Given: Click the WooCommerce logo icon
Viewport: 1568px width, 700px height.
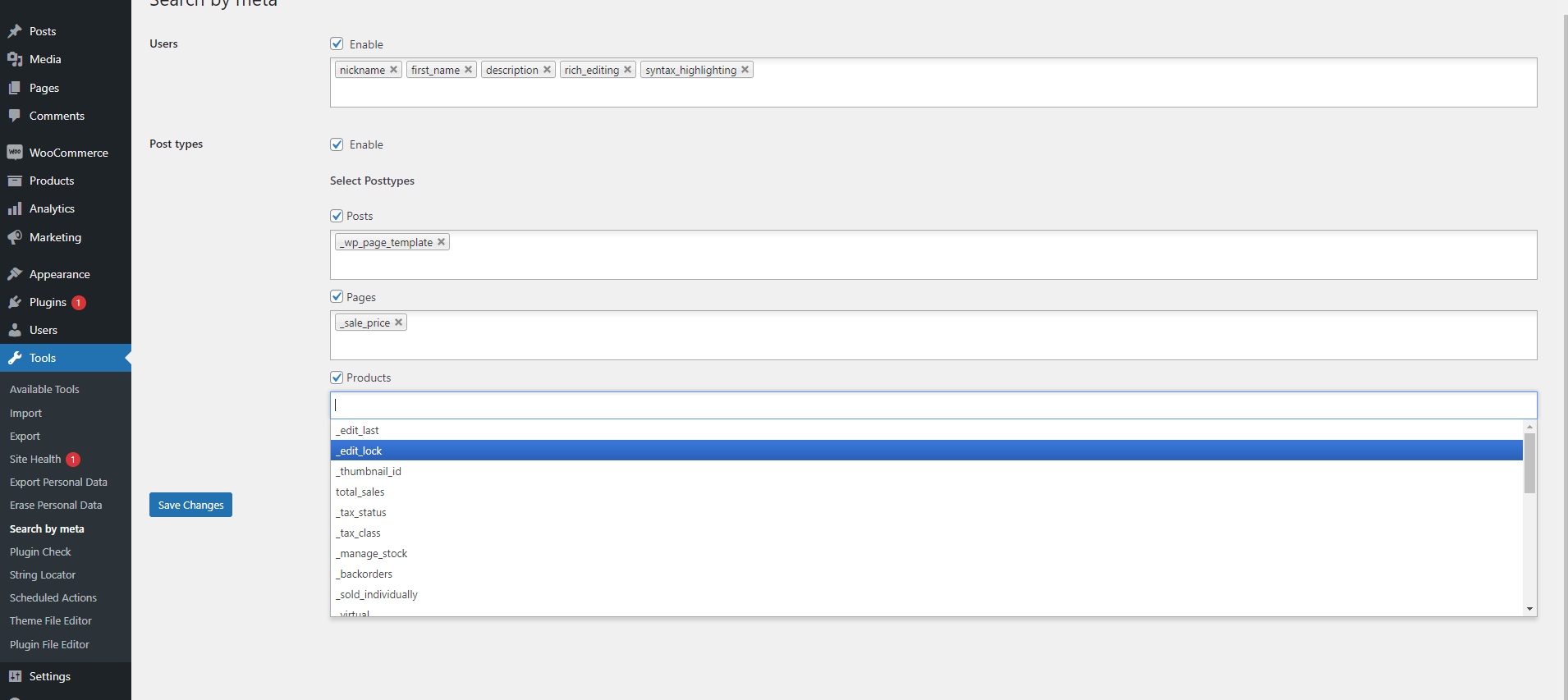Looking at the screenshot, I should tap(15, 153).
